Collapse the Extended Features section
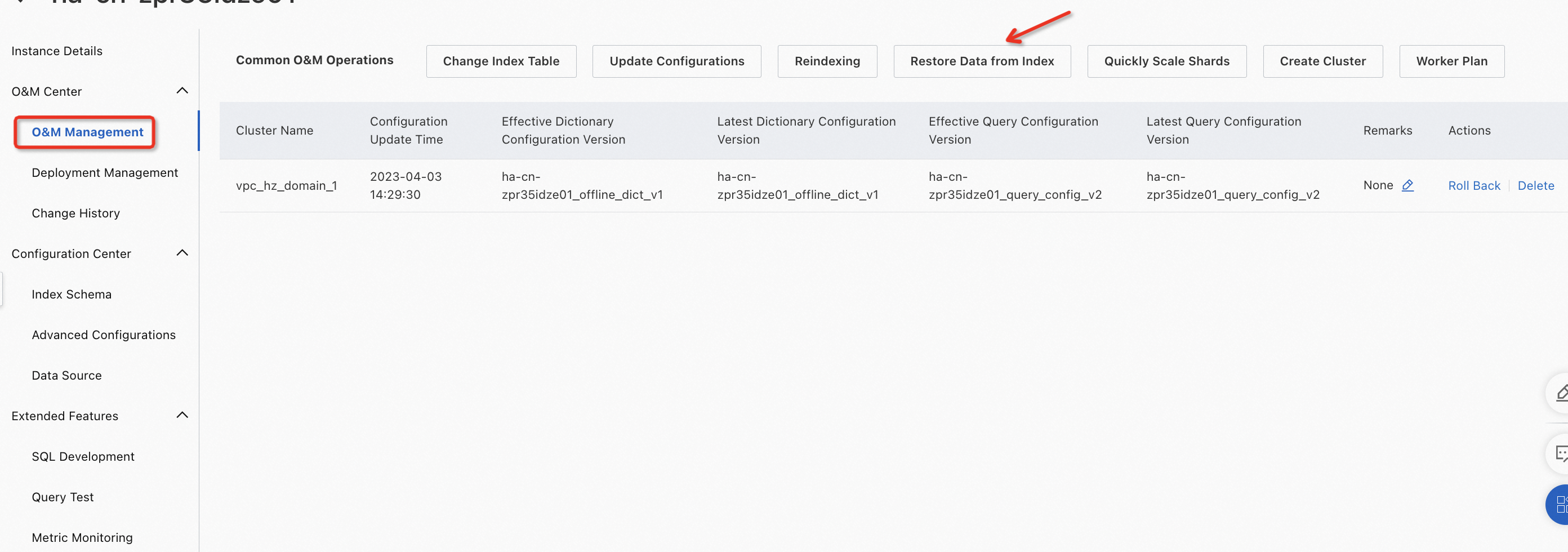 point(182,415)
